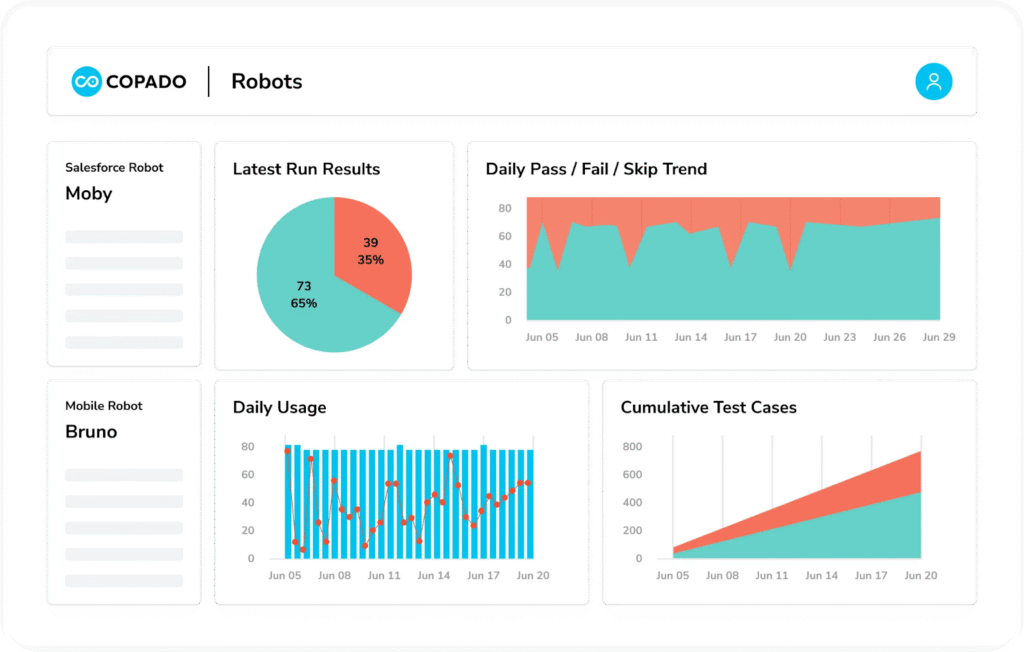Screen dimensions: 1024x652
Task: Click Jun 20 label in Cumulative Test Cases
Action: click(920, 575)
